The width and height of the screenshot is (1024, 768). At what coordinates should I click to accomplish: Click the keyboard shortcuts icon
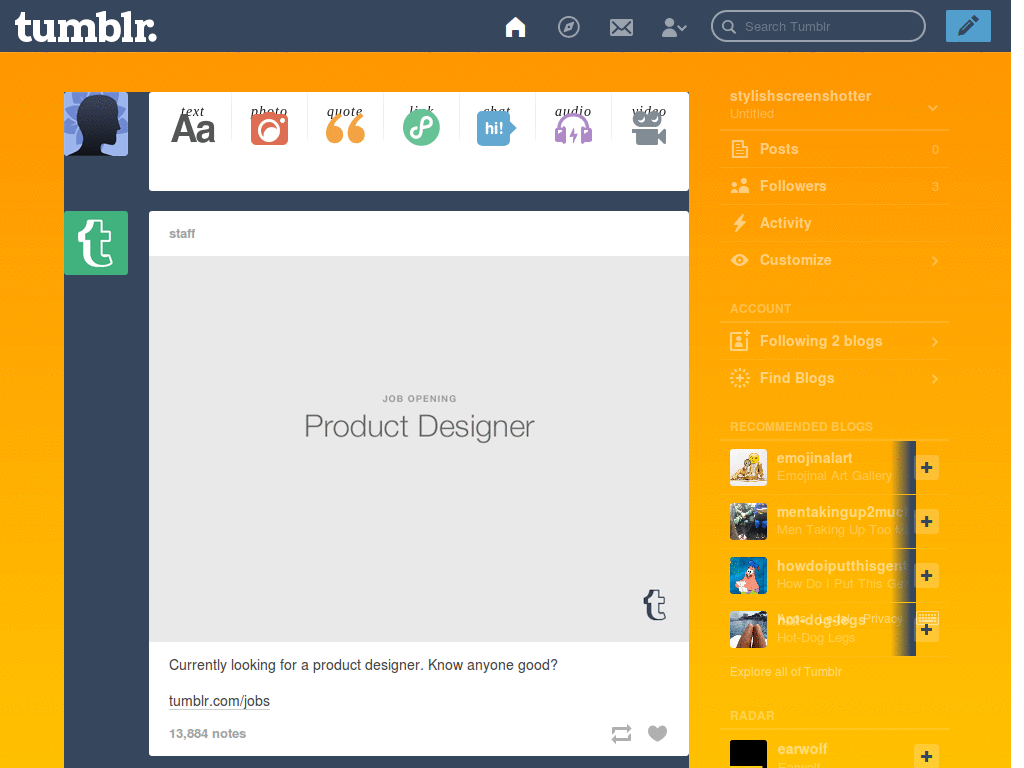tap(927, 618)
